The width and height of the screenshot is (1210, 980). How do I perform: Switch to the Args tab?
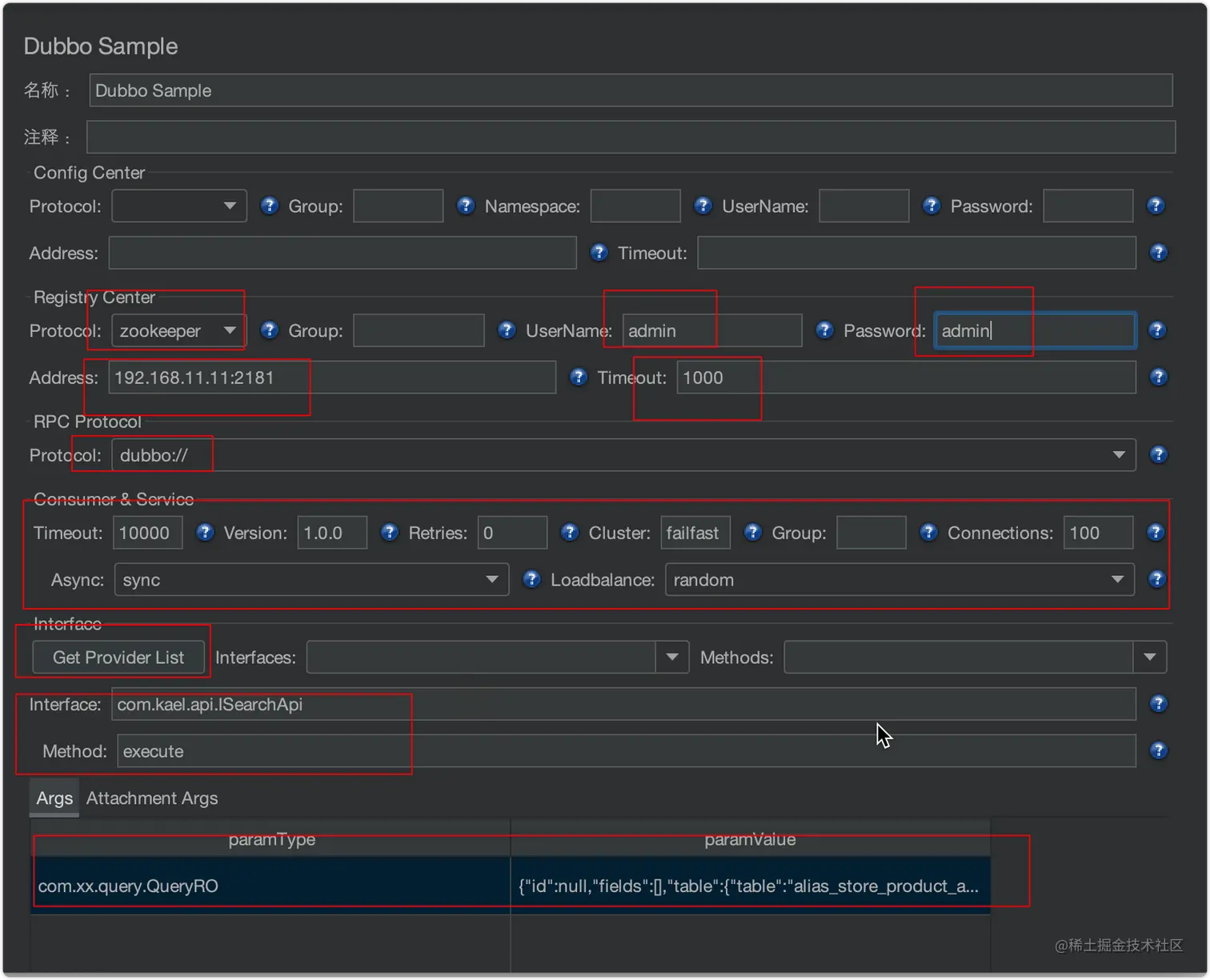pyautogui.click(x=54, y=798)
